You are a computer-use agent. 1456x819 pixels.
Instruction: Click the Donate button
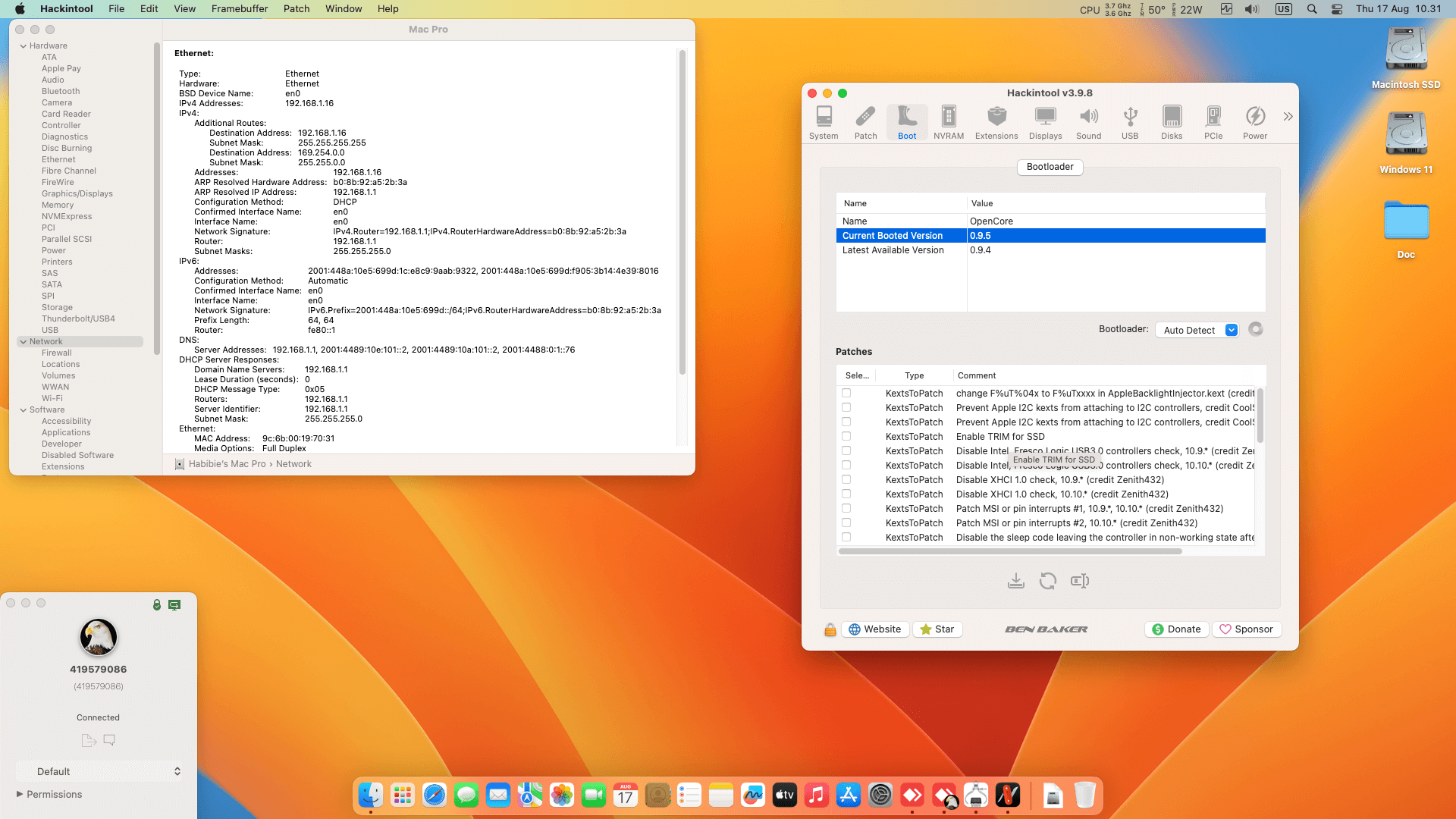[1176, 629]
